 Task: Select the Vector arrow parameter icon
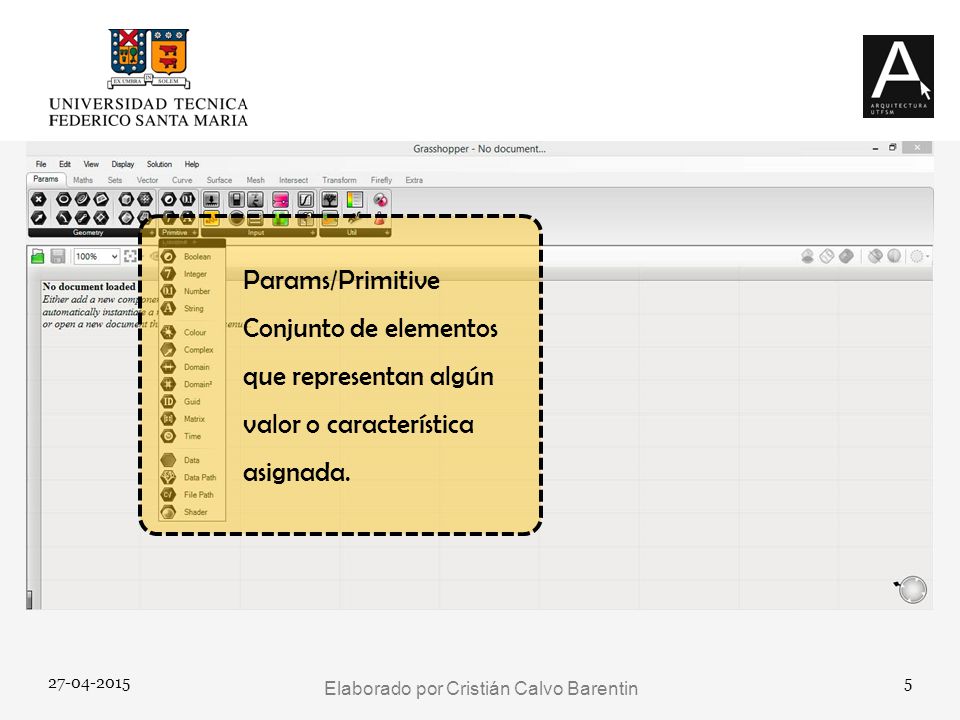38,218
